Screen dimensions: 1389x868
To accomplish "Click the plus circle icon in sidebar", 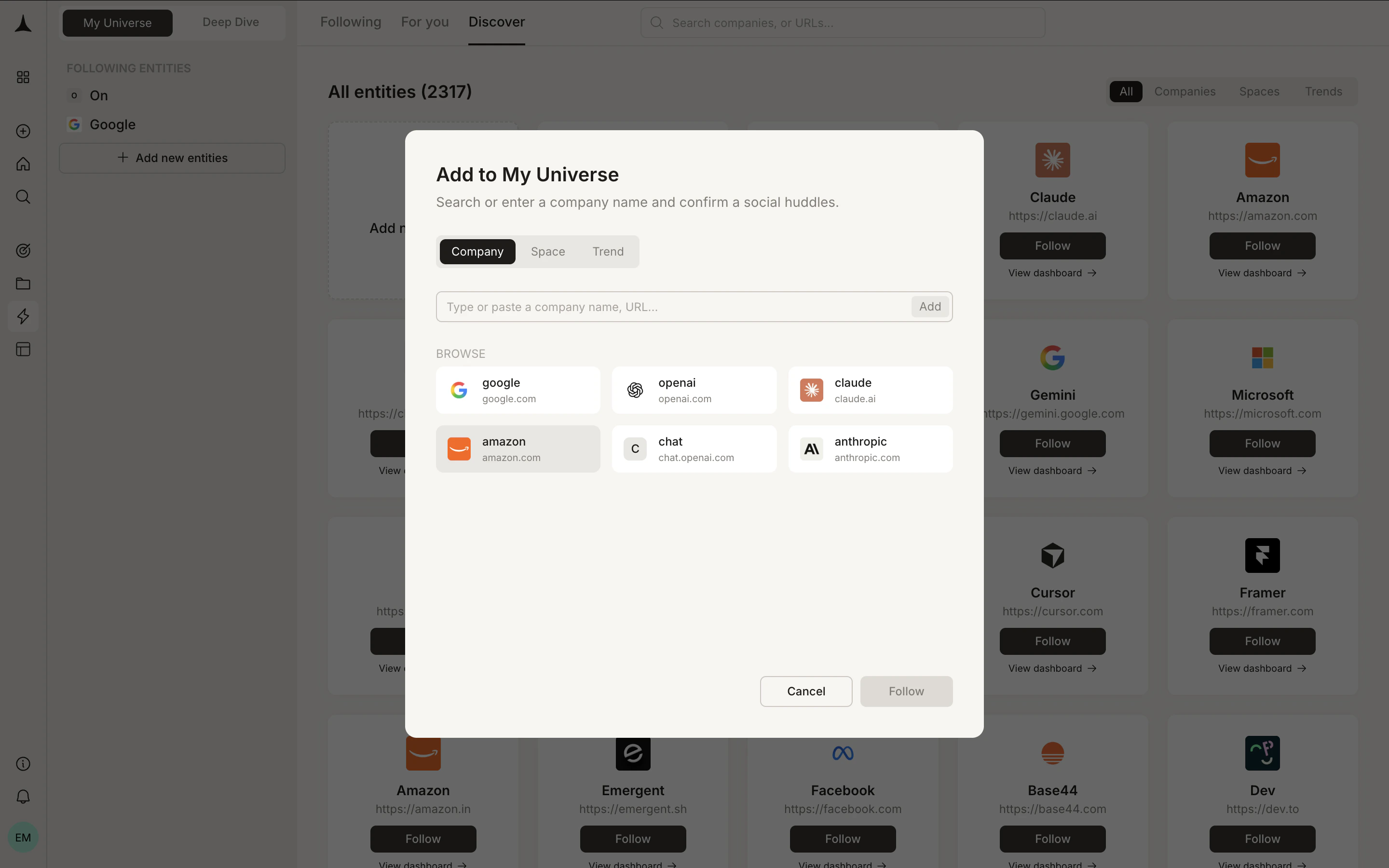I will pyautogui.click(x=23, y=131).
